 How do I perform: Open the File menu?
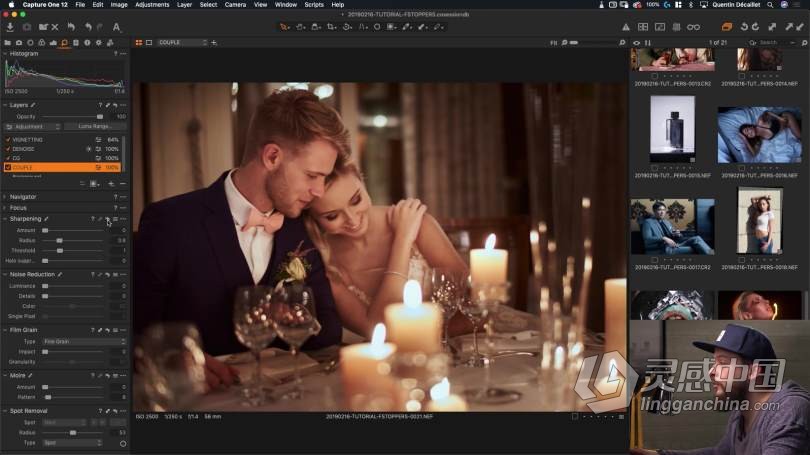(x=80, y=5)
